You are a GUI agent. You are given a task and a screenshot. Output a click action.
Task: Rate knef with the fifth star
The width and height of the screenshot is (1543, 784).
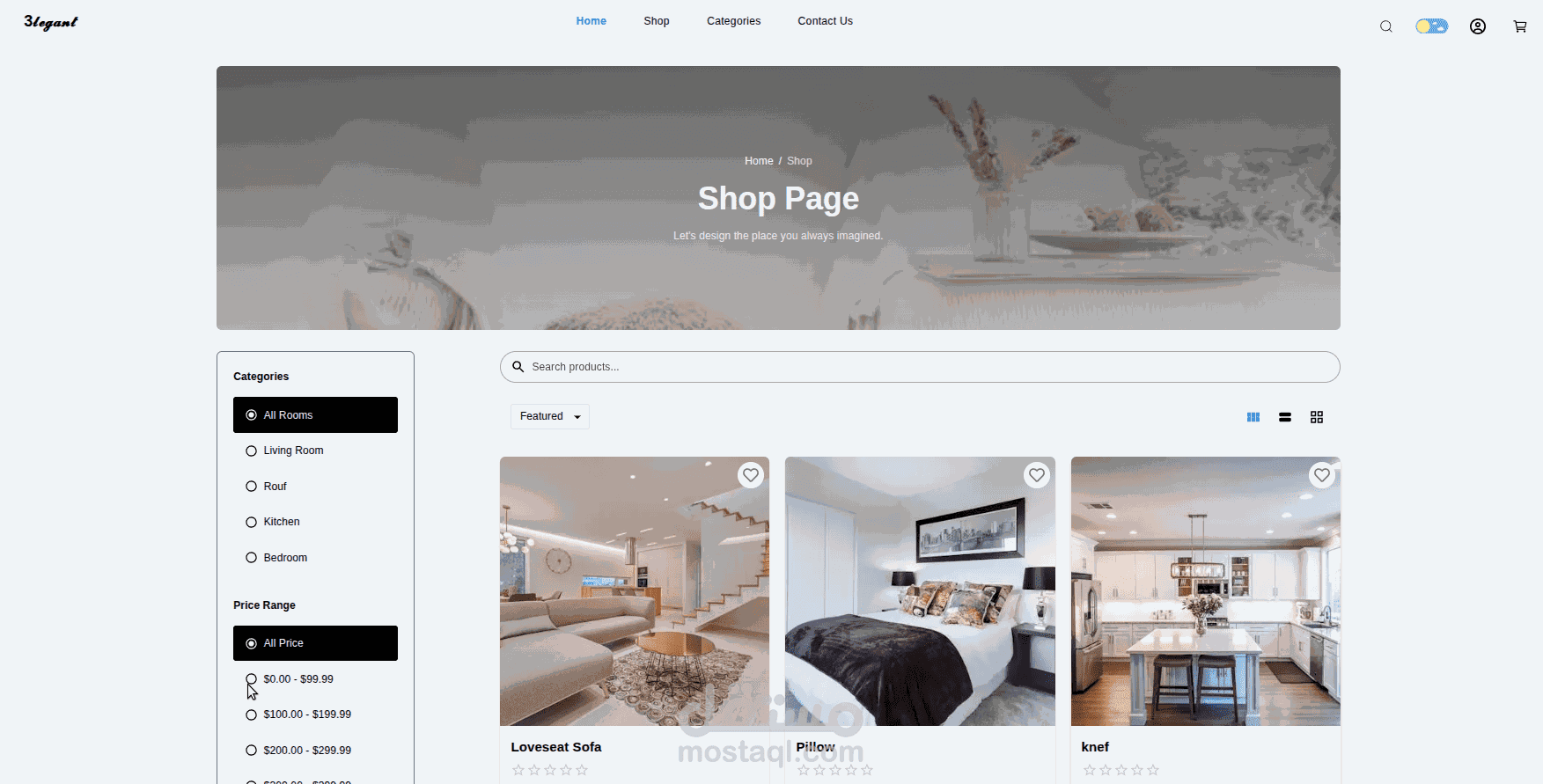click(x=1153, y=770)
